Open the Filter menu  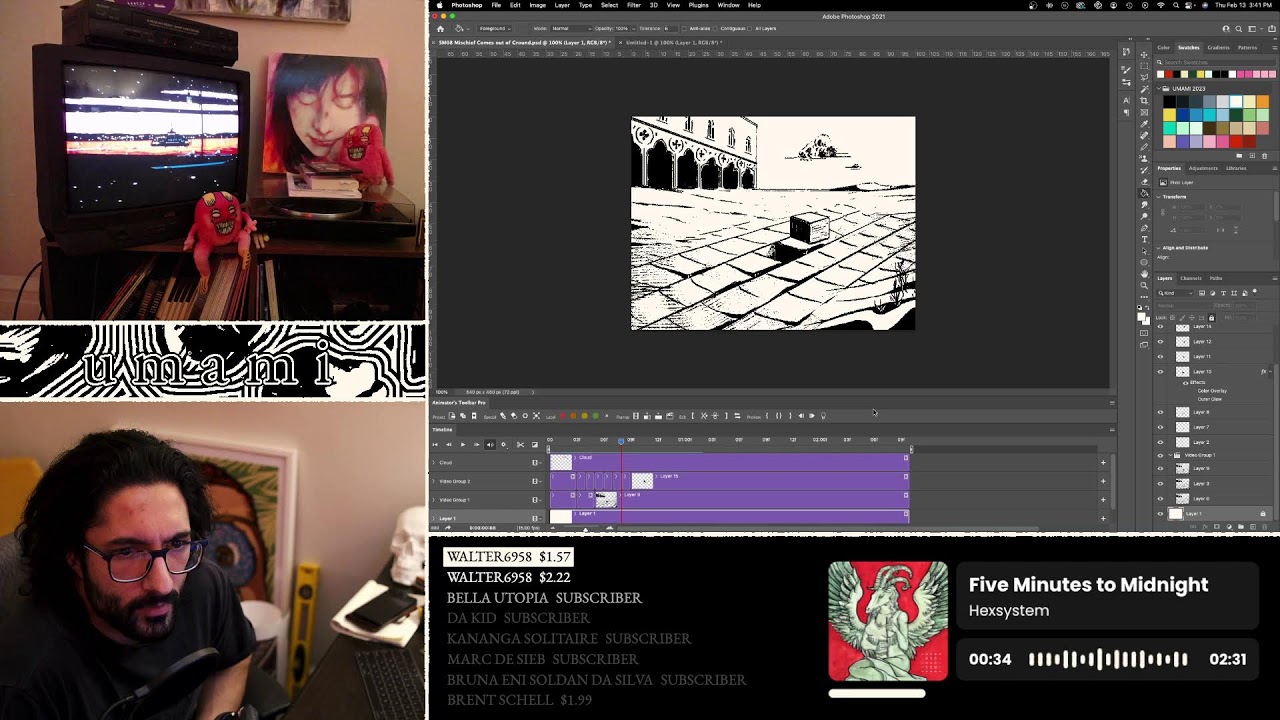pyautogui.click(x=634, y=5)
